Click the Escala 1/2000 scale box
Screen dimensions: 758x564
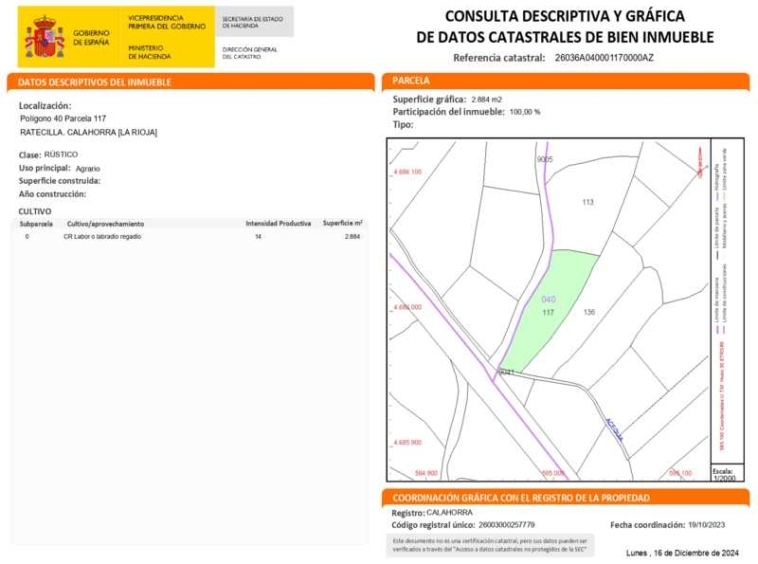[724, 473]
